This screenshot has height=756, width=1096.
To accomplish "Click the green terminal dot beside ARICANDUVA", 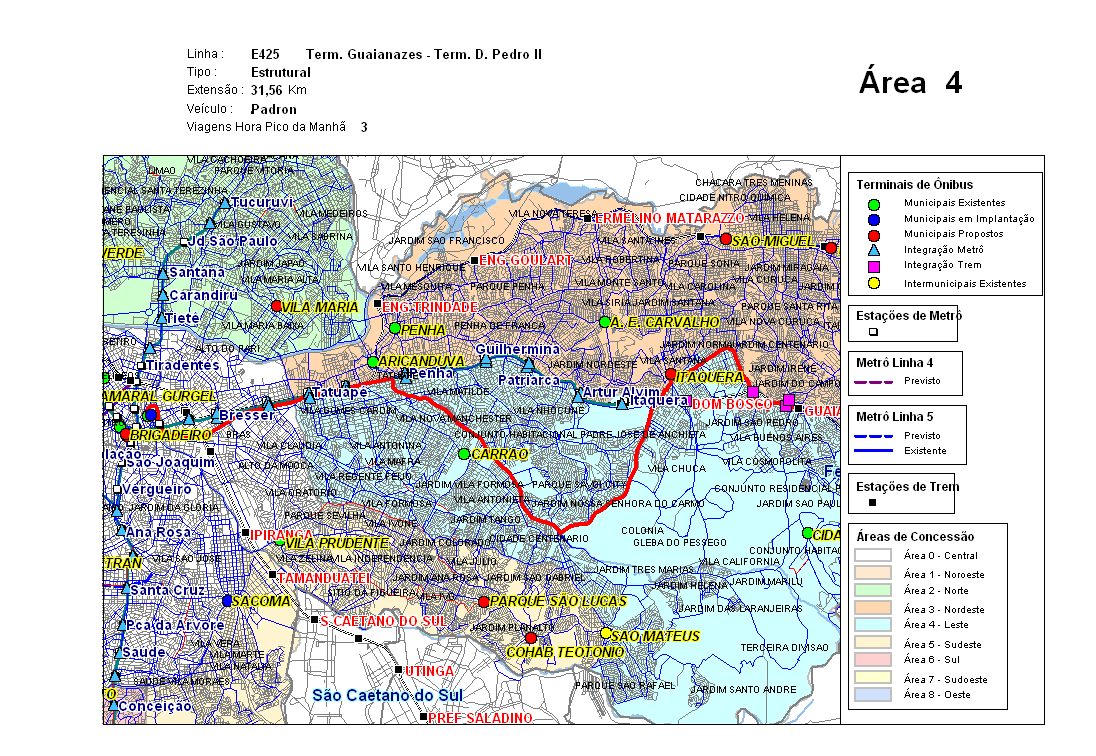I will (x=373, y=361).
